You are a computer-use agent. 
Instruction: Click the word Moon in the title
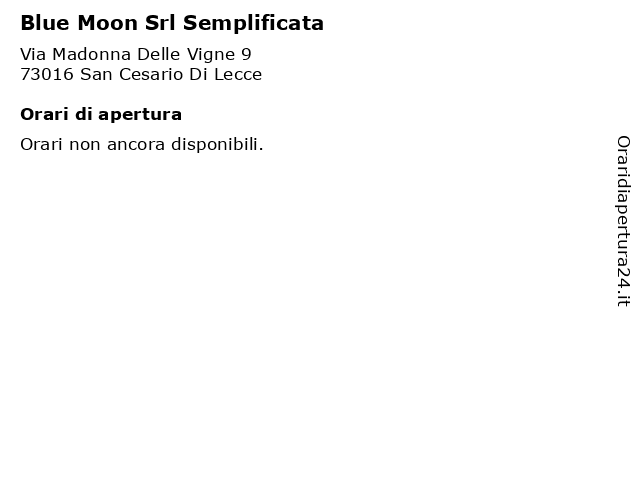click(x=108, y=23)
